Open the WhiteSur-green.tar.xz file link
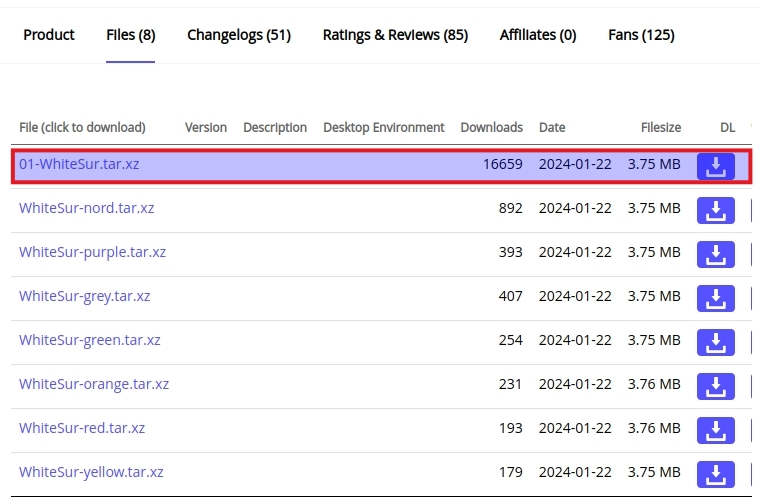The image size is (760, 503). (x=90, y=341)
